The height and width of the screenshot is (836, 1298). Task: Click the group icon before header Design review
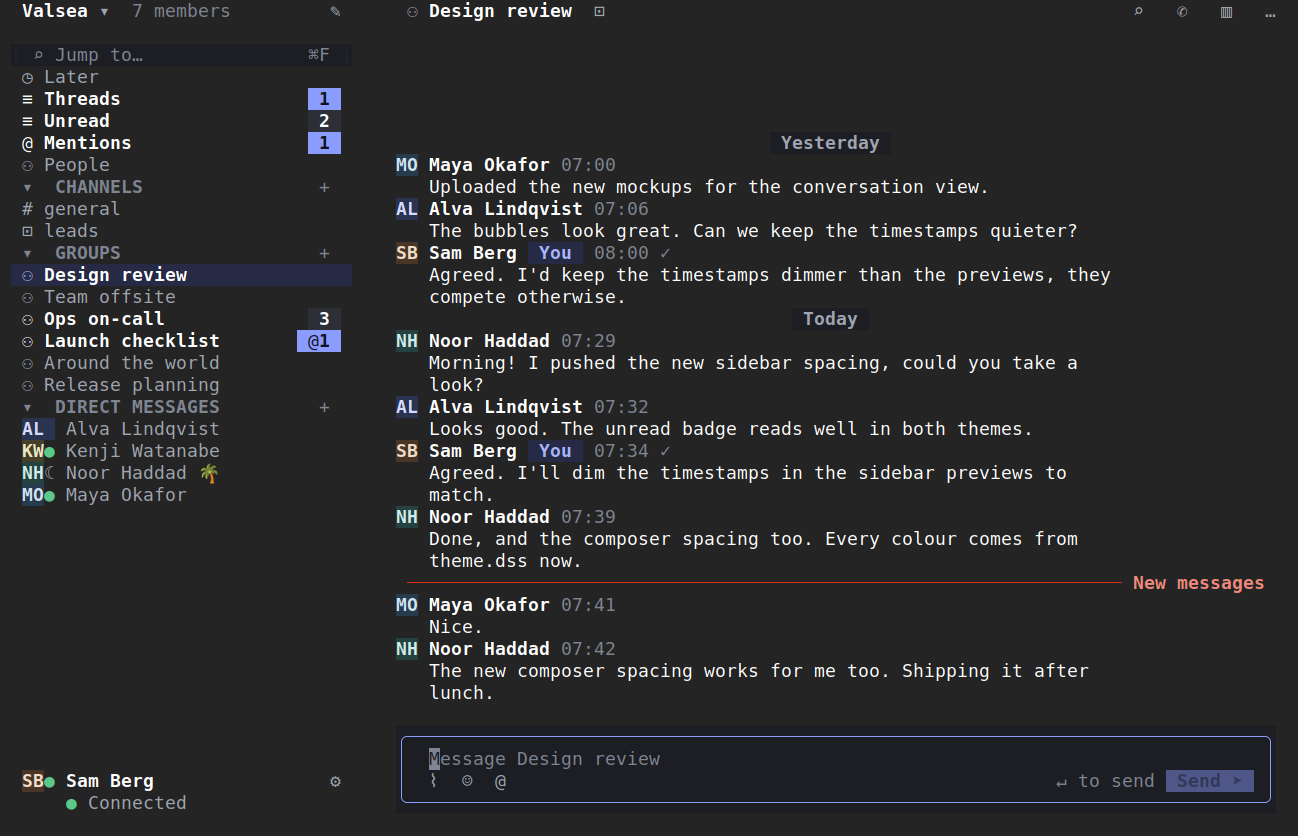[412, 12]
